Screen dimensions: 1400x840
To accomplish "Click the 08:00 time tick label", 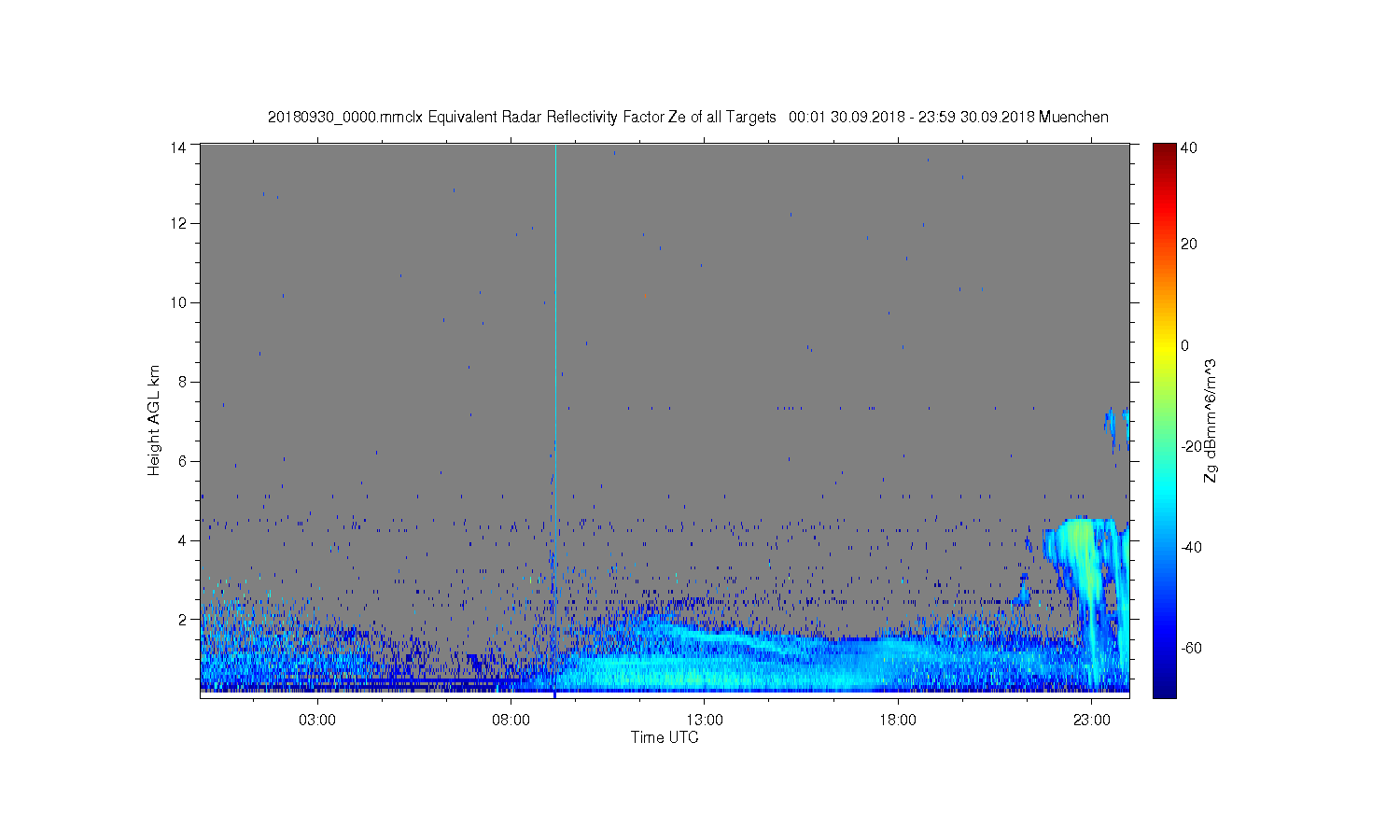I will (x=511, y=721).
